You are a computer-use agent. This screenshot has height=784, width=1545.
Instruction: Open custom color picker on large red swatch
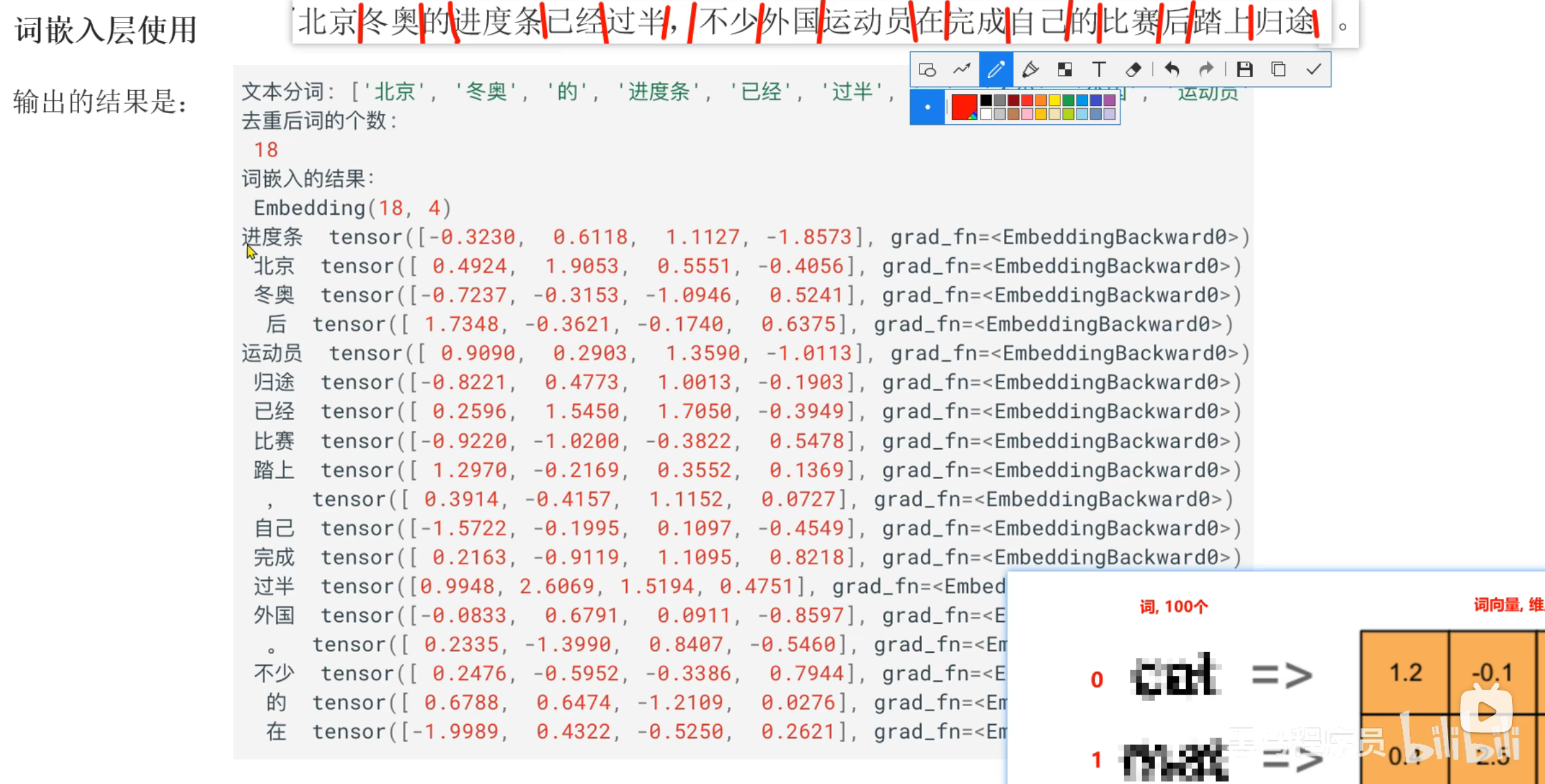coord(964,107)
